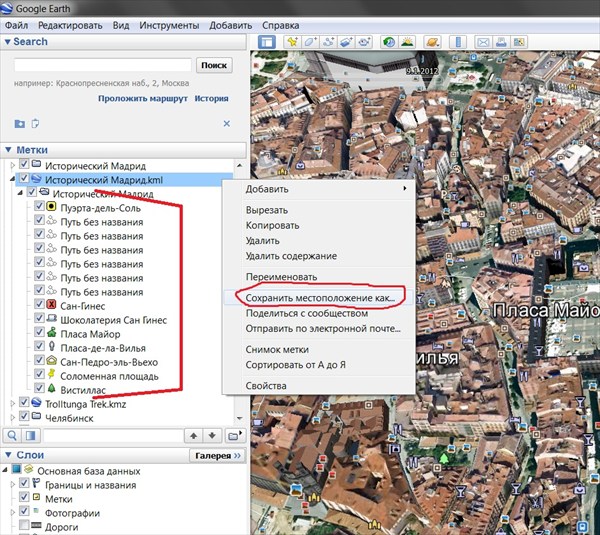Uncheck the Пласа Майор checkbox in list
Viewport: 600px width, 535px height.
tap(39, 332)
